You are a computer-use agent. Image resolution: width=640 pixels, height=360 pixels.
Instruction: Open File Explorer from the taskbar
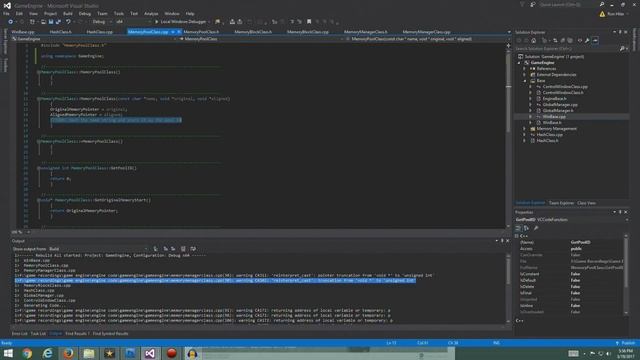click(89, 353)
